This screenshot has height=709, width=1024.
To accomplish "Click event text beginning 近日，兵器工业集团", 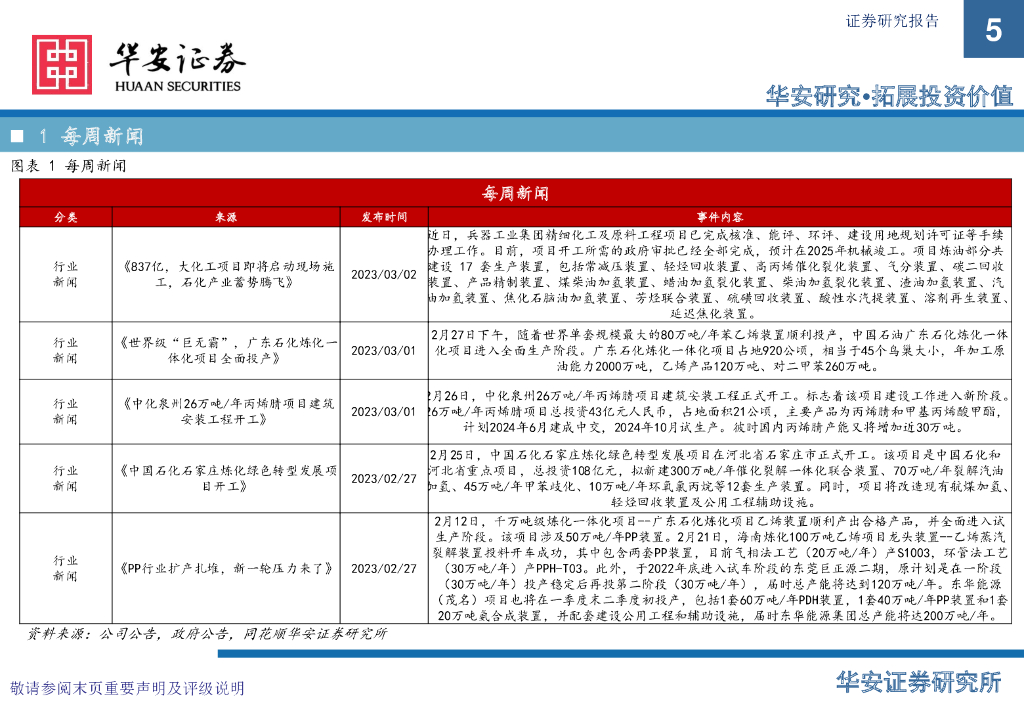I will coord(720,274).
